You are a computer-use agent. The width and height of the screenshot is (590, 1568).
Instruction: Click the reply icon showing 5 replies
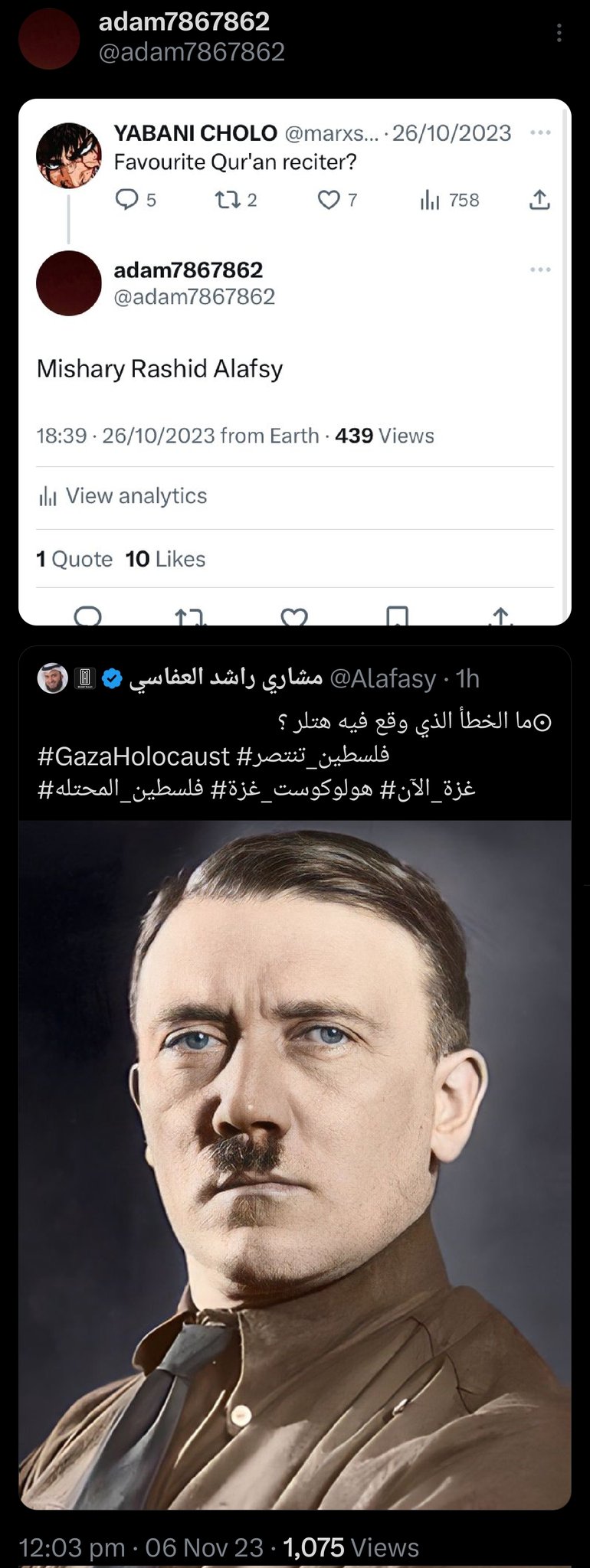coord(125,200)
